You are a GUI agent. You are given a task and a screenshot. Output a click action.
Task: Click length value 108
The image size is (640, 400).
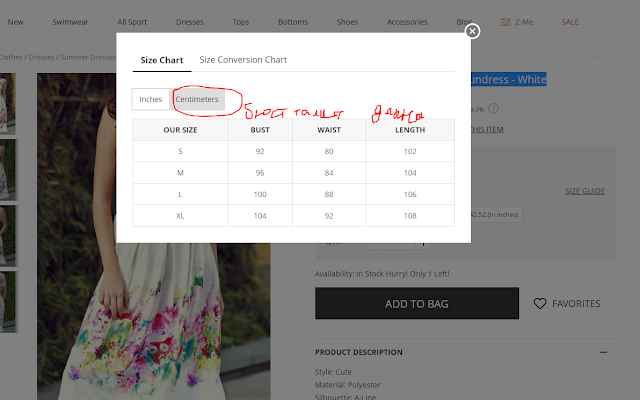point(410,216)
